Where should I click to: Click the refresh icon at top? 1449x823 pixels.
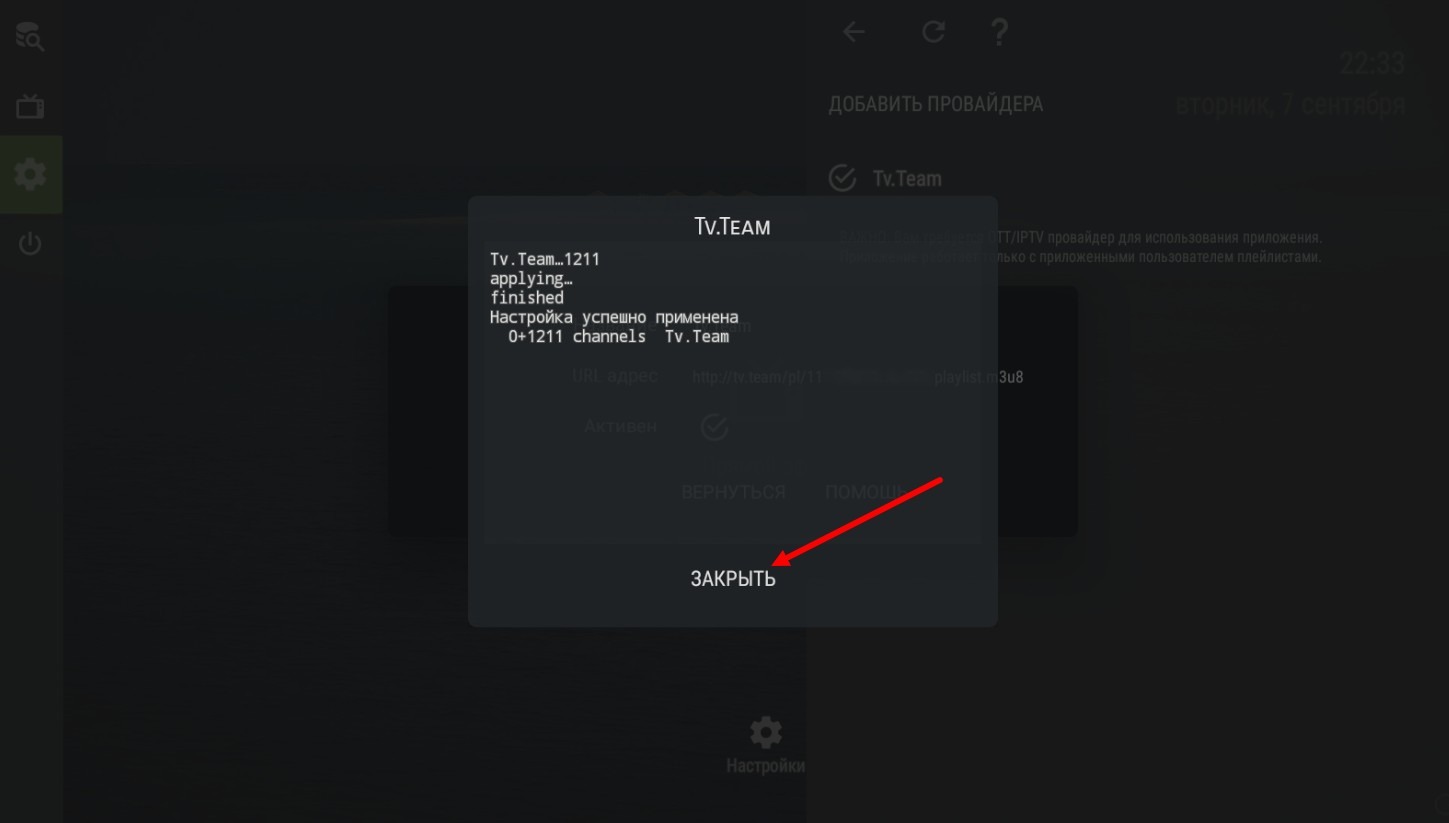[933, 32]
